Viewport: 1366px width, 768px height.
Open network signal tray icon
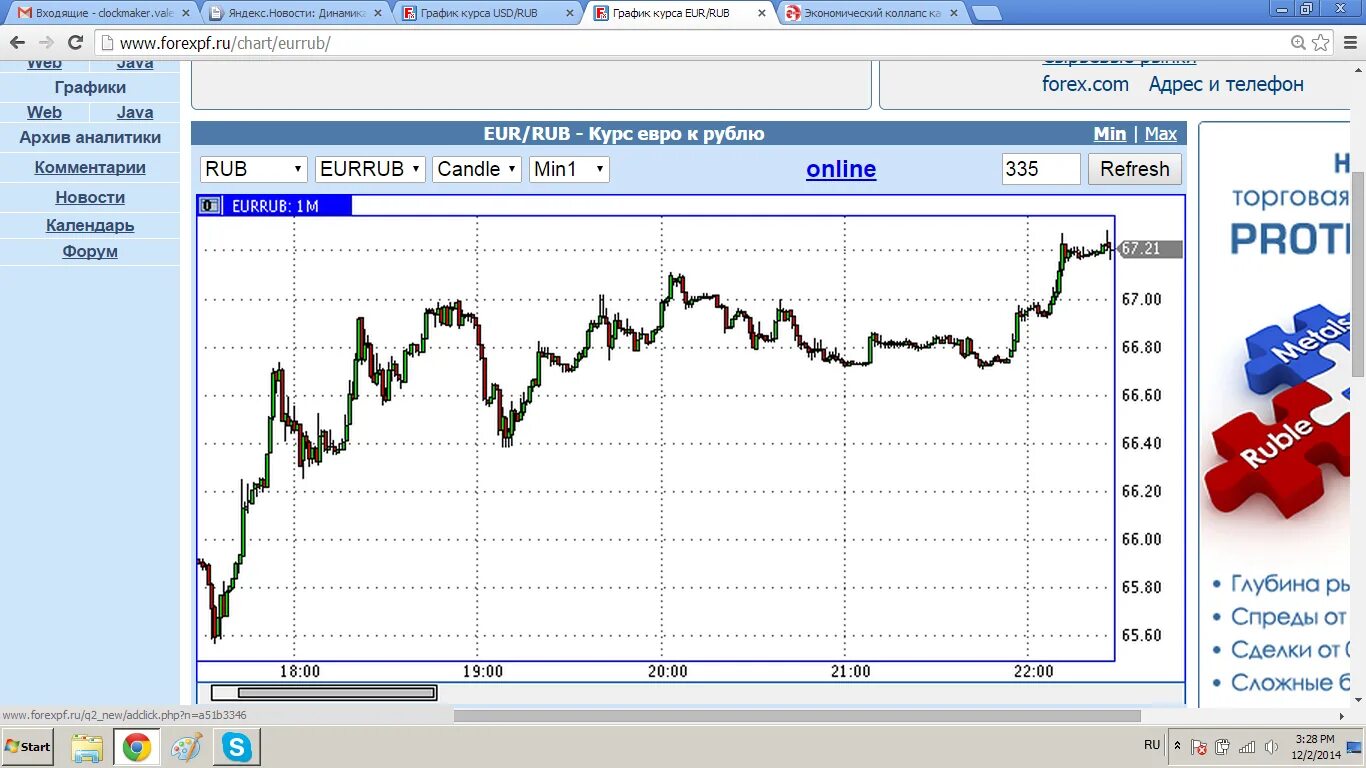pyautogui.click(x=1247, y=747)
